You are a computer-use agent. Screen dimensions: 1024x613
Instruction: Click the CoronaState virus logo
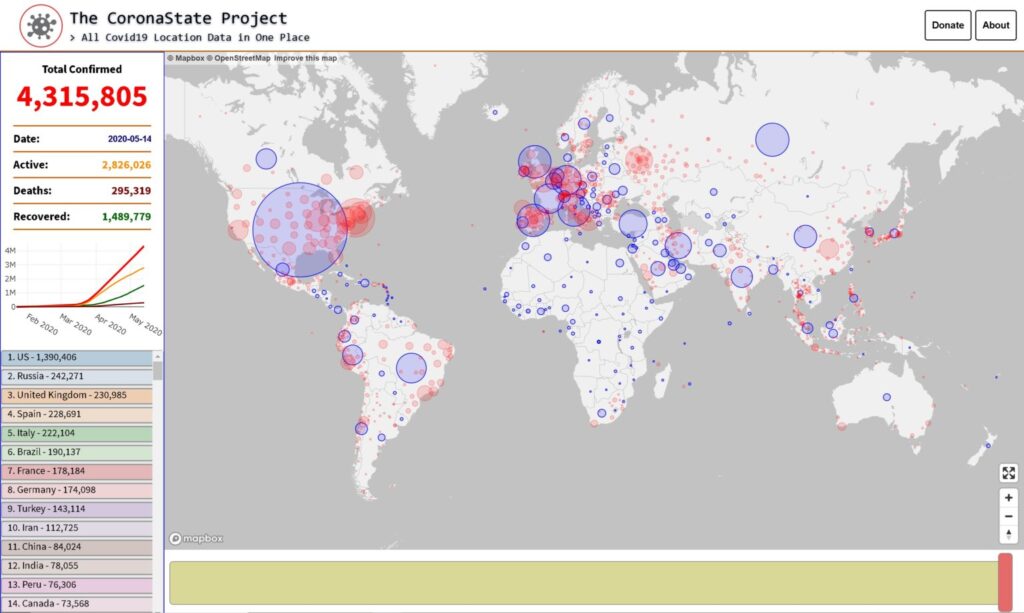(40, 26)
